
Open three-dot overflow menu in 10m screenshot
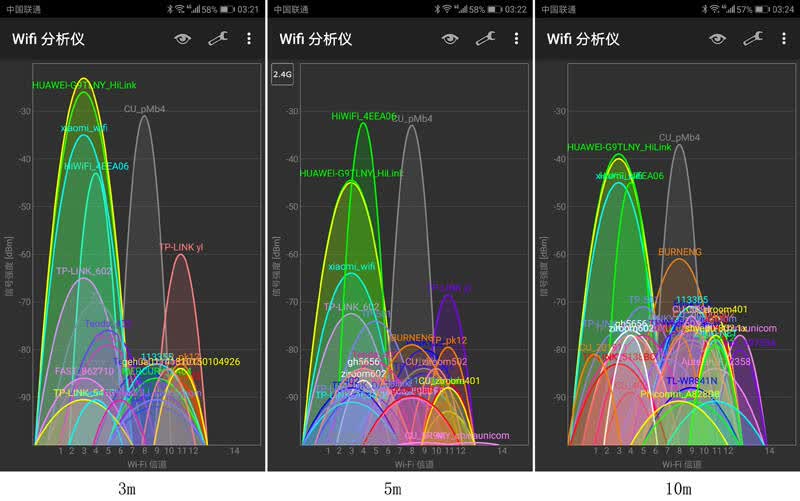[x=784, y=39]
